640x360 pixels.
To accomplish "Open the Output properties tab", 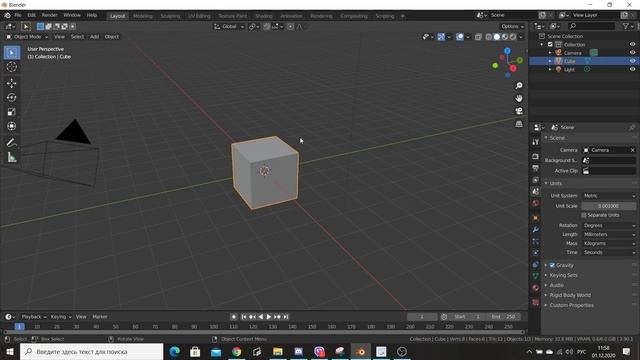I will tap(536, 168).
